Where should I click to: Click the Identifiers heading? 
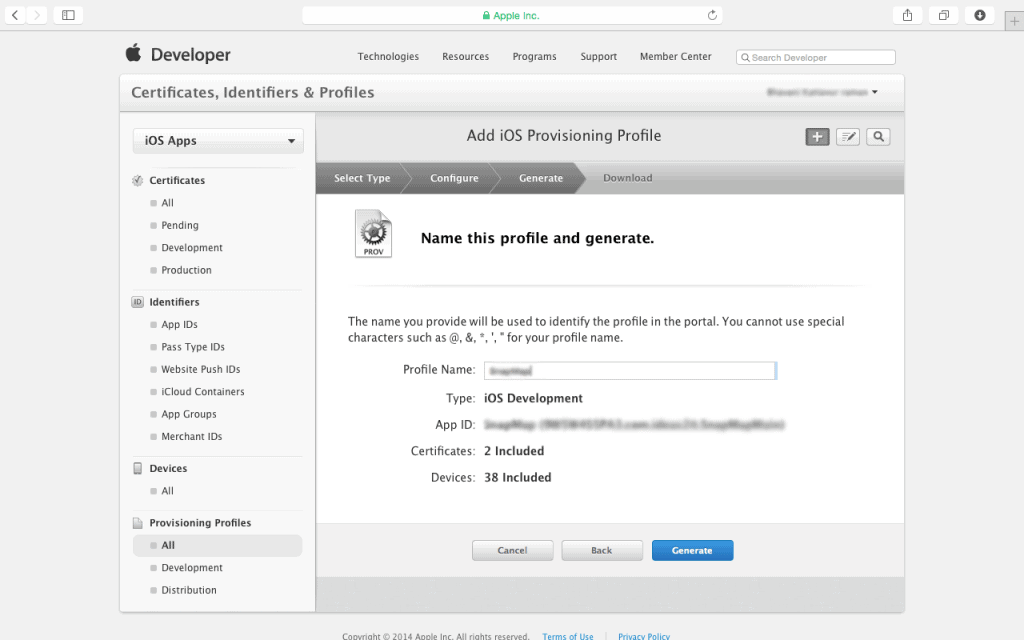174,302
